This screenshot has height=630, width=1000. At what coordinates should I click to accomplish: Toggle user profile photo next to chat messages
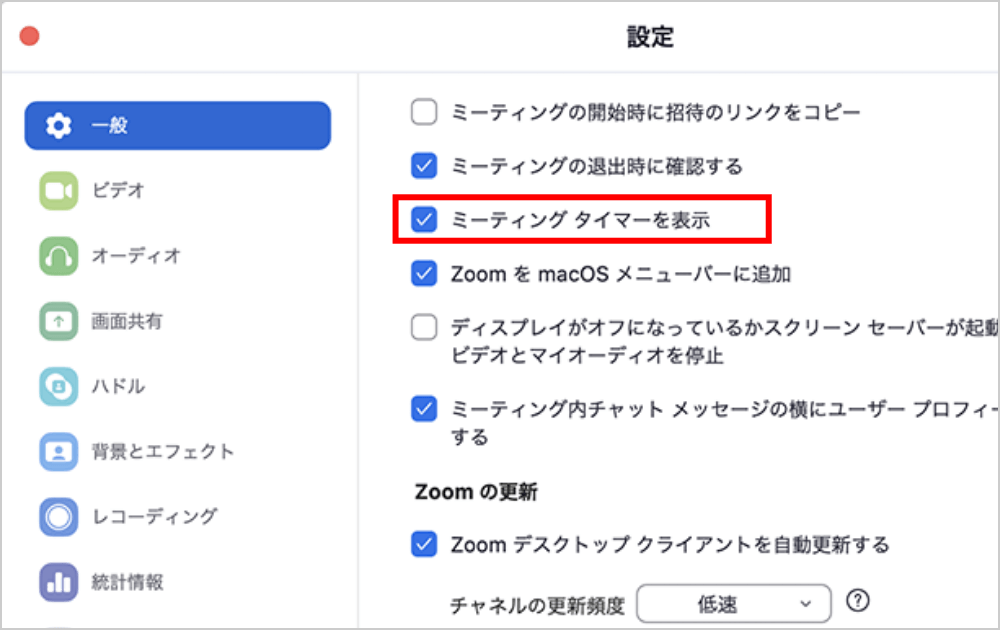coord(425,408)
